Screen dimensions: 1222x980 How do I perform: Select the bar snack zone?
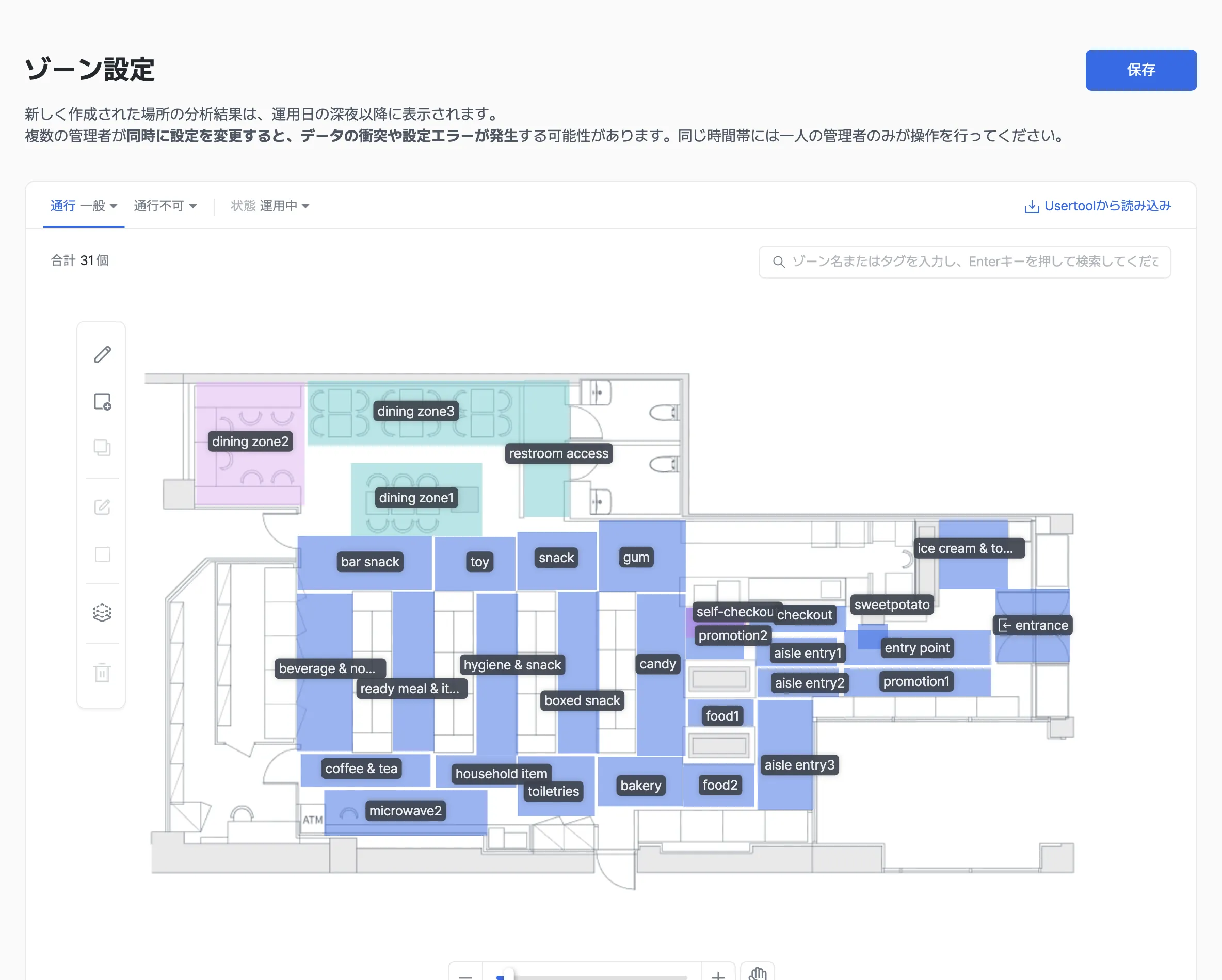point(370,561)
